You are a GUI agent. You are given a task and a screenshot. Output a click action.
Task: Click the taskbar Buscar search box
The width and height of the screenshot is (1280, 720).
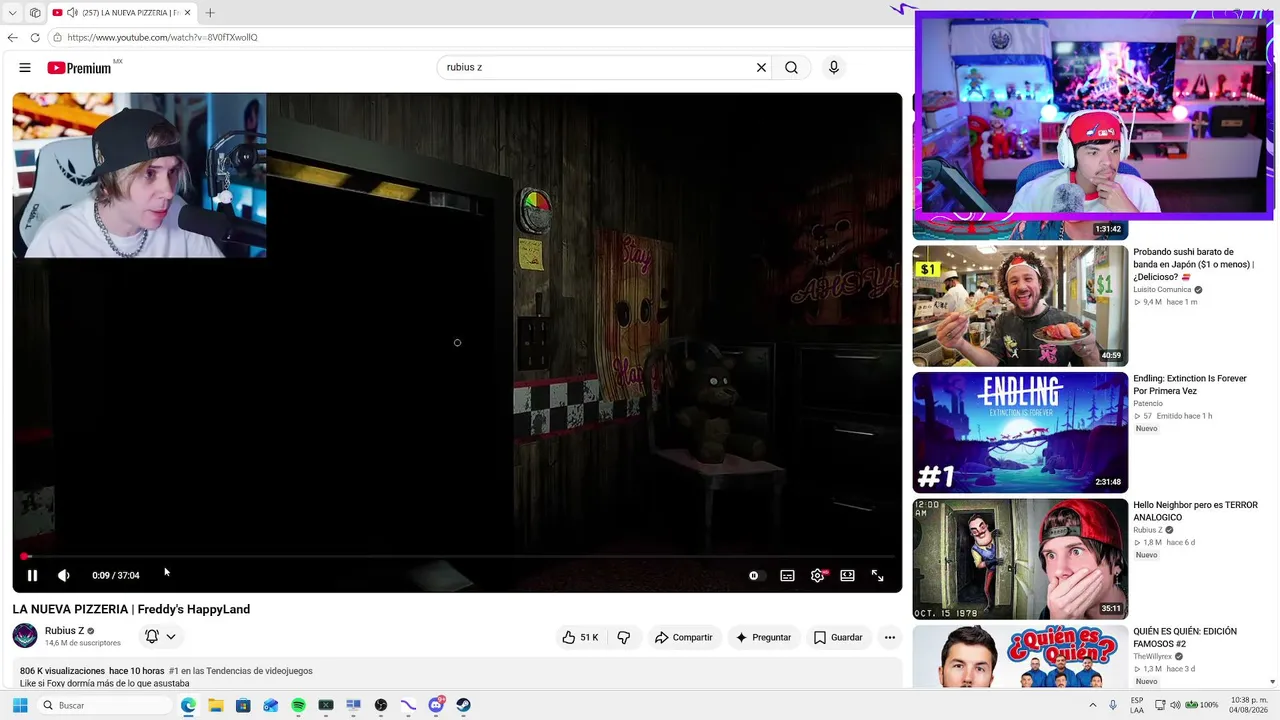point(104,705)
